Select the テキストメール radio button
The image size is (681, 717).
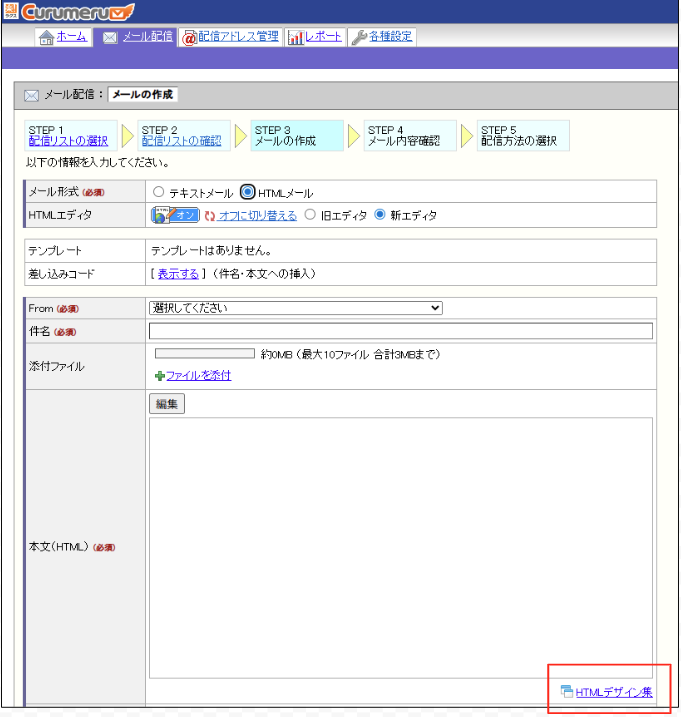click(x=159, y=192)
